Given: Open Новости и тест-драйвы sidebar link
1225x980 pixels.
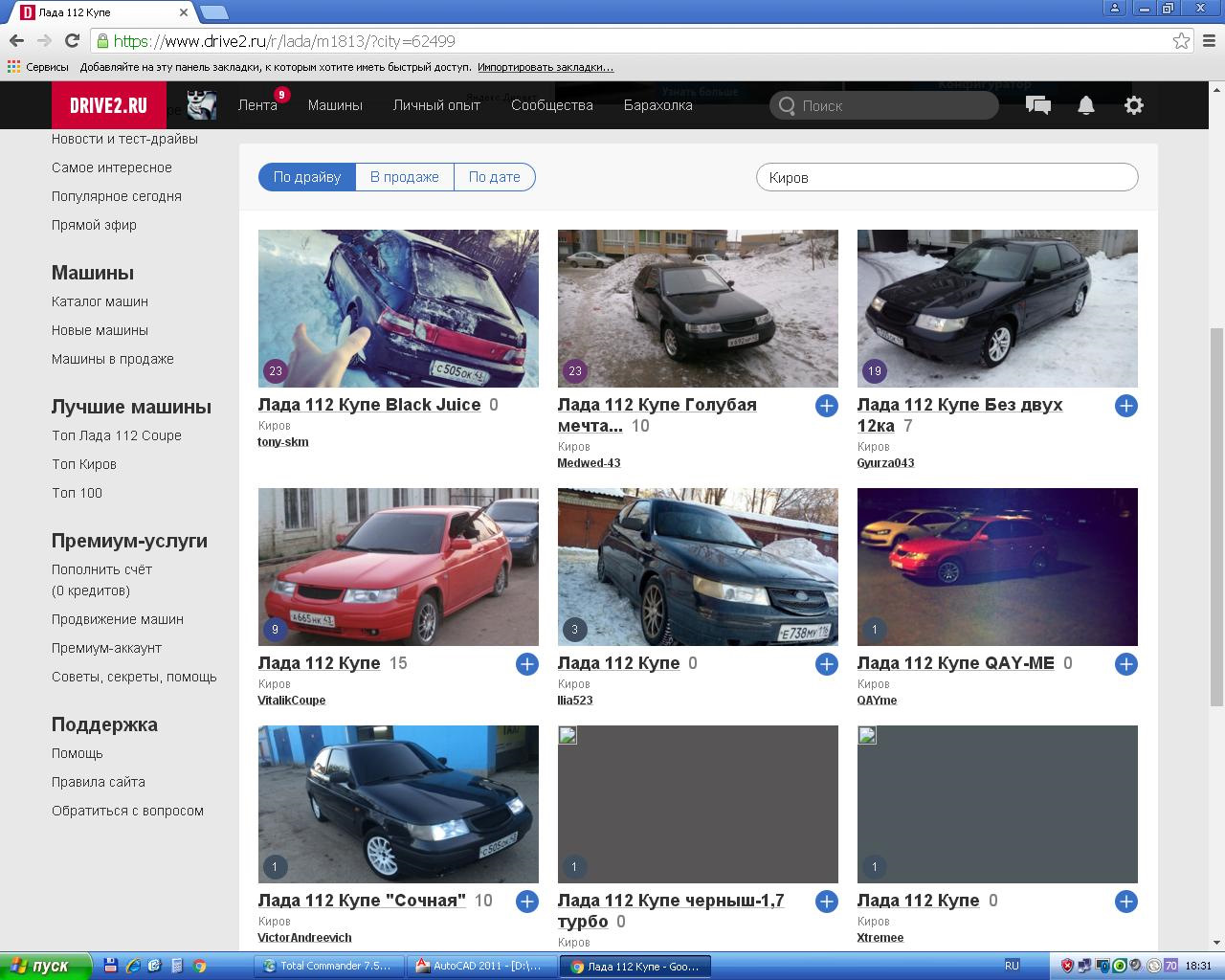Looking at the screenshot, I should [x=124, y=139].
